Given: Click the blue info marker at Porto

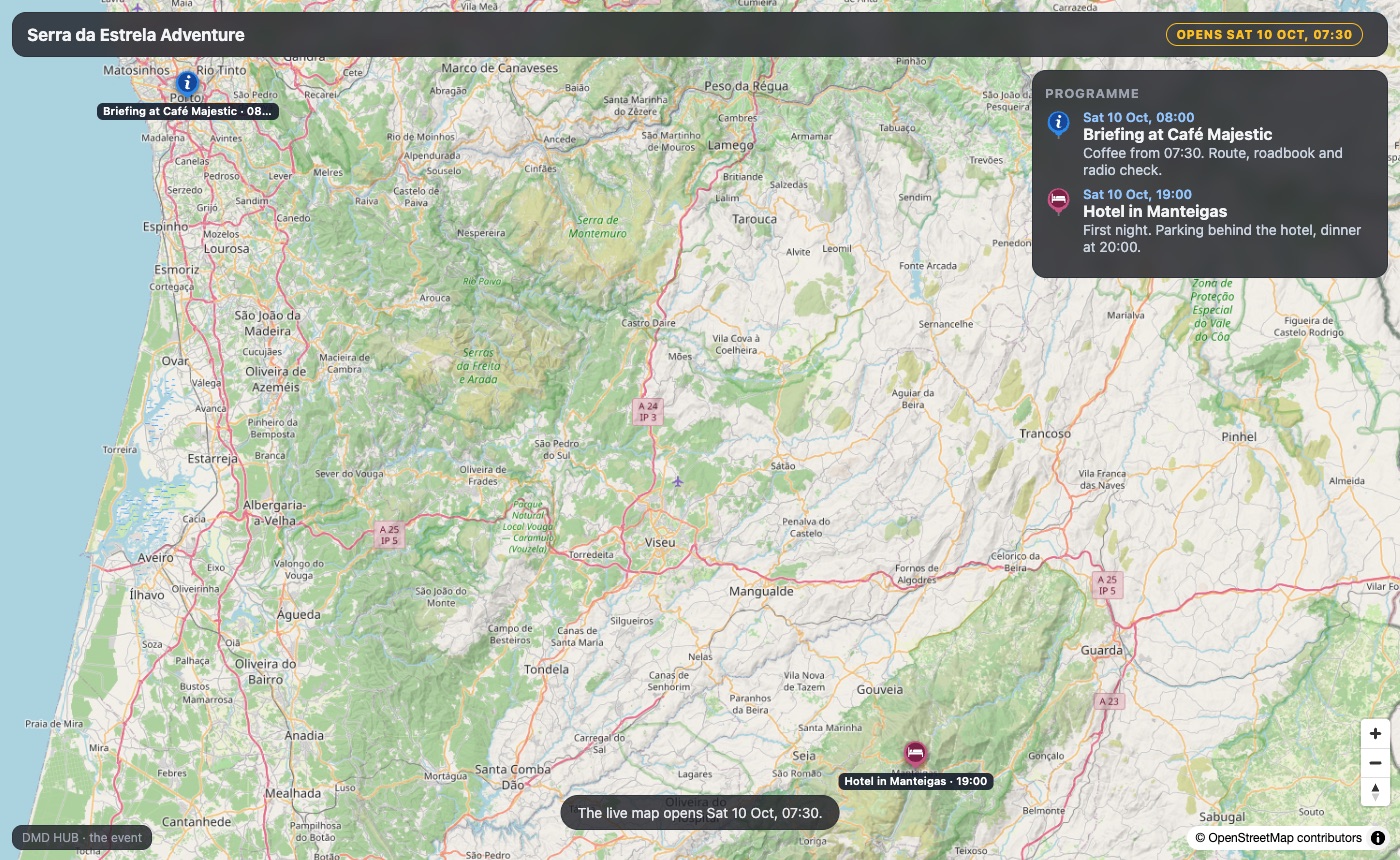Looking at the screenshot, I should (x=186, y=84).
